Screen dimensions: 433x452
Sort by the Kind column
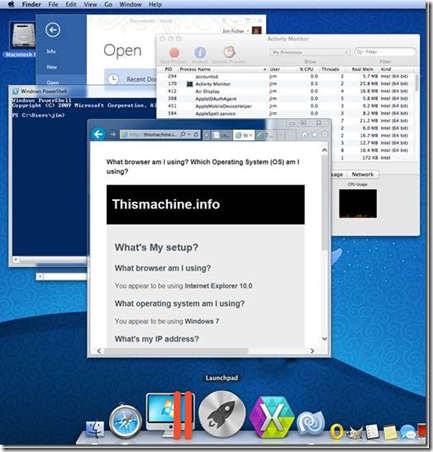click(386, 69)
